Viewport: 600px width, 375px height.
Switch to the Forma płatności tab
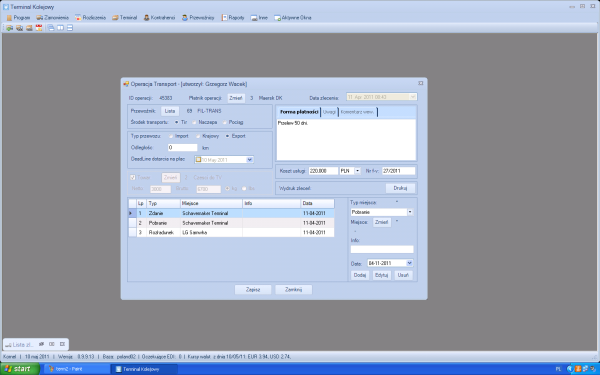299,112
